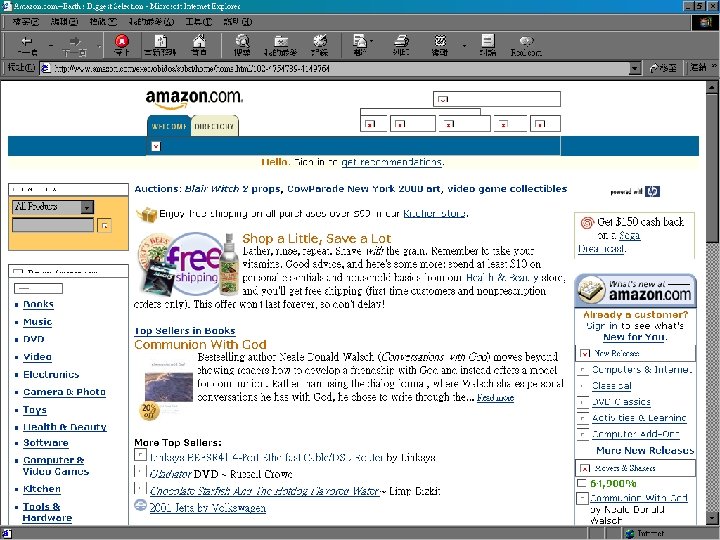Click the red Sega Dreamcast swirl icon
This screenshot has width=720, height=540.
(x=587, y=223)
